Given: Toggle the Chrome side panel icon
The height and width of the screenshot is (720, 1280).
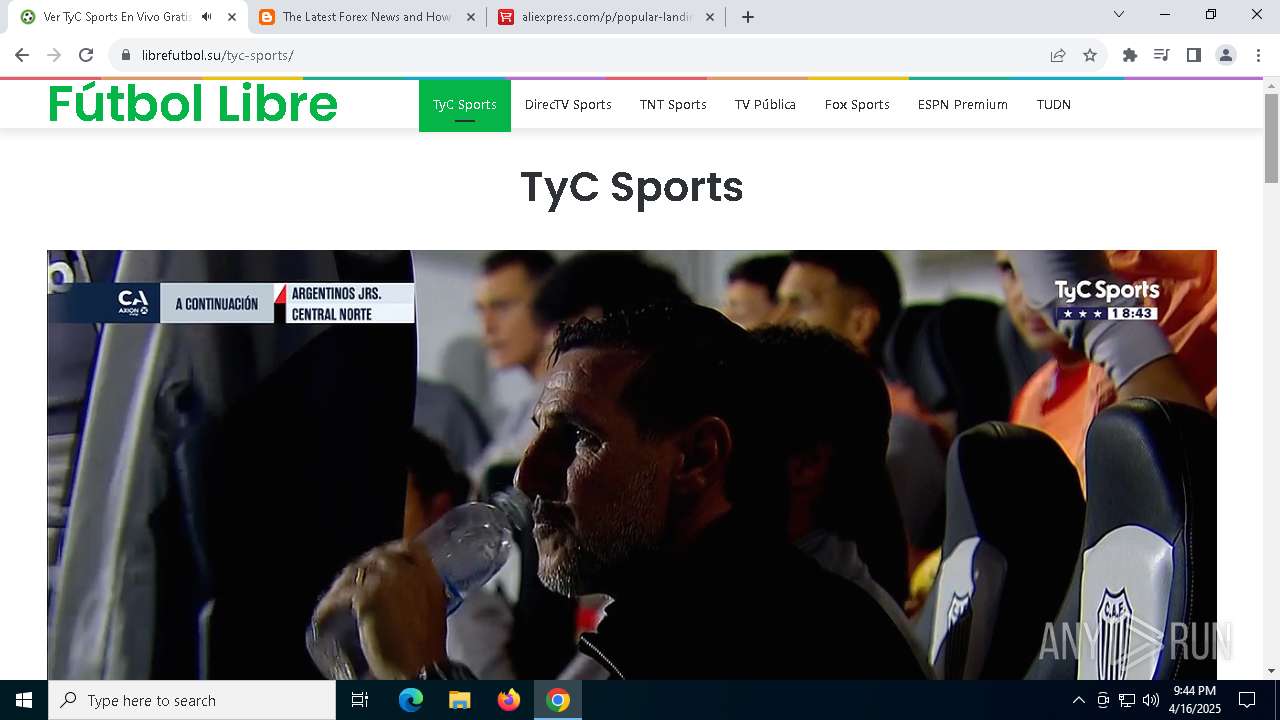Looking at the screenshot, I should pyautogui.click(x=1194, y=55).
